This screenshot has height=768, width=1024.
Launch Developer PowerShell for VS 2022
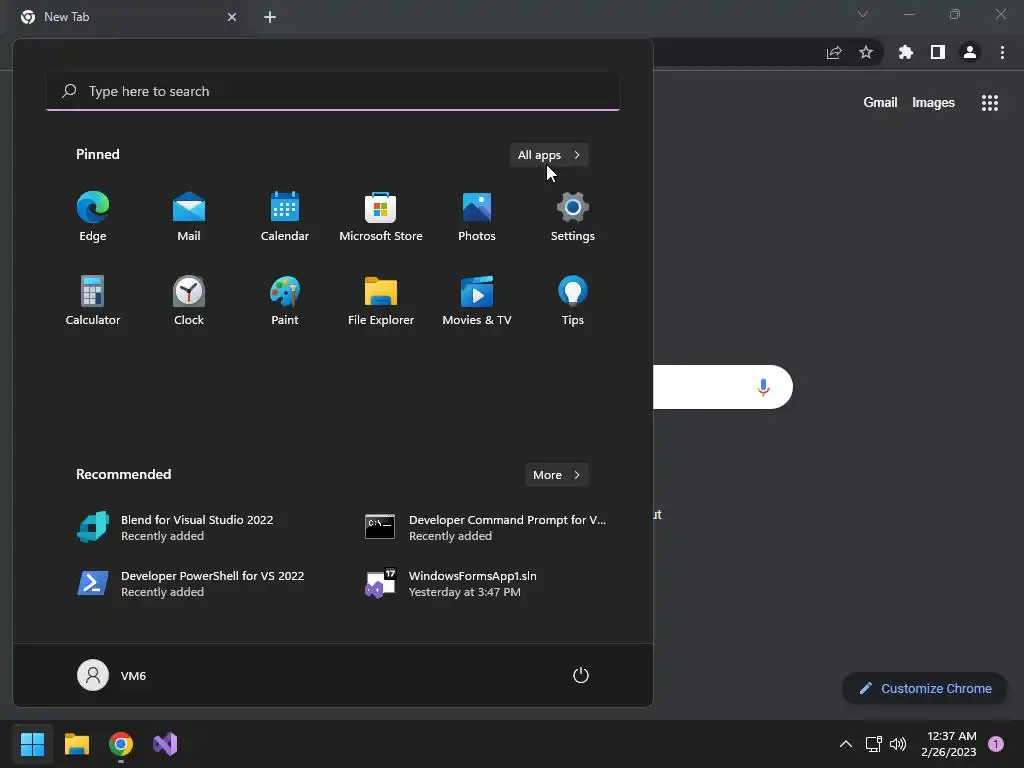coord(189,583)
